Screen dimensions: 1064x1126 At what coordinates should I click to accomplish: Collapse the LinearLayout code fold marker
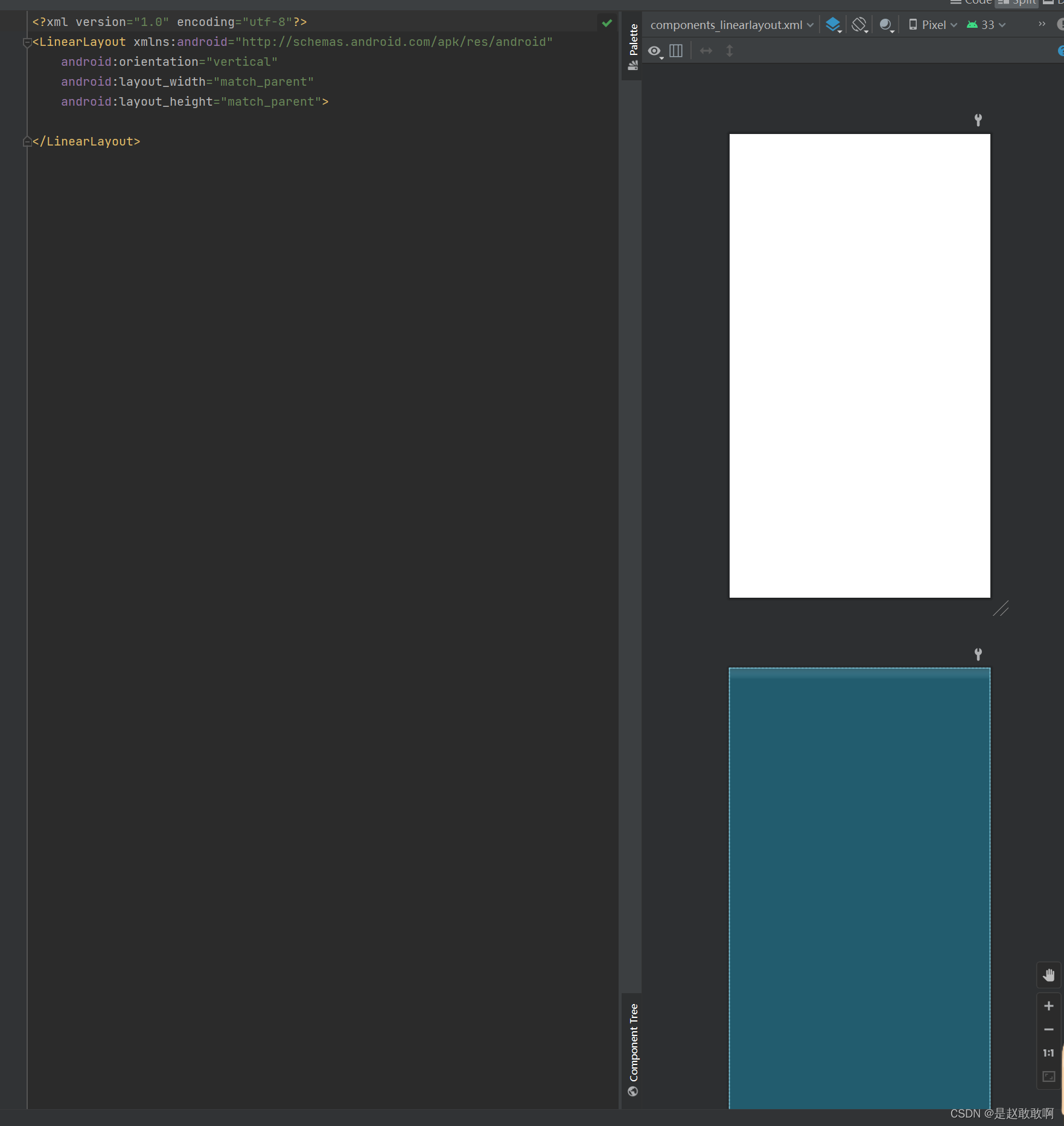pos(27,42)
